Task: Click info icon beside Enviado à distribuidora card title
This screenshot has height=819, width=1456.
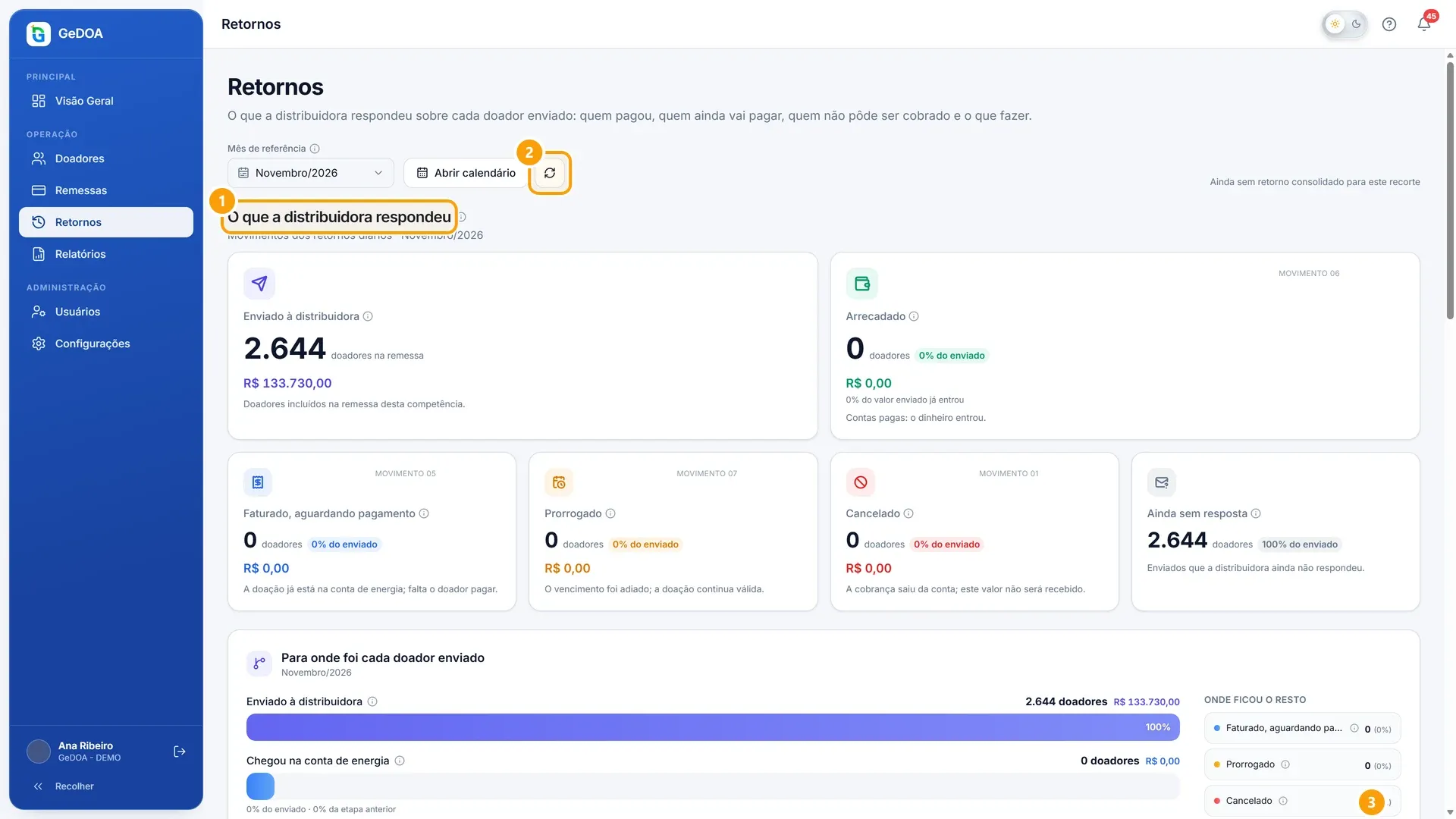Action: (x=368, y=316)
